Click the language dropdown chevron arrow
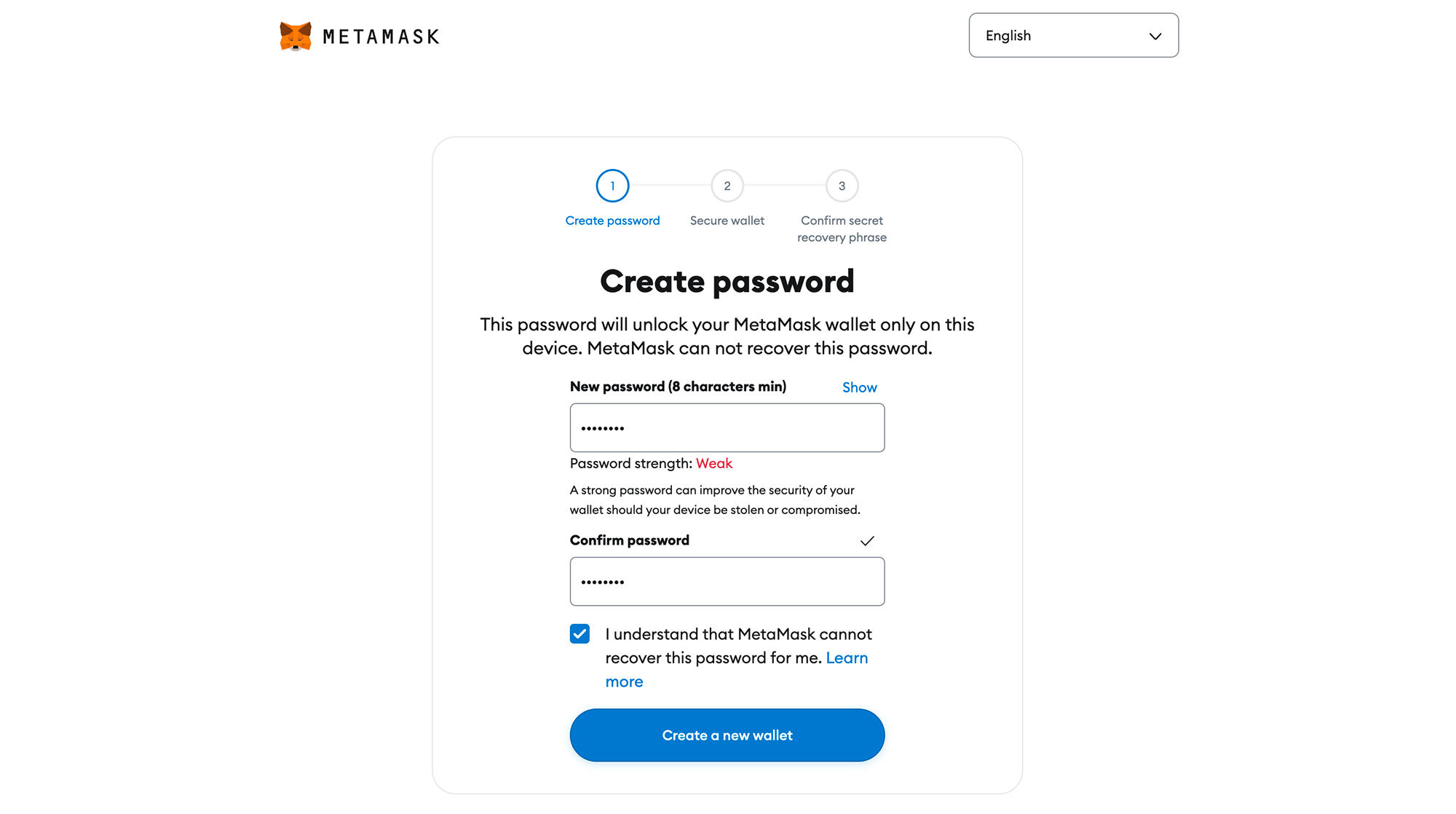 point(1155,36)
